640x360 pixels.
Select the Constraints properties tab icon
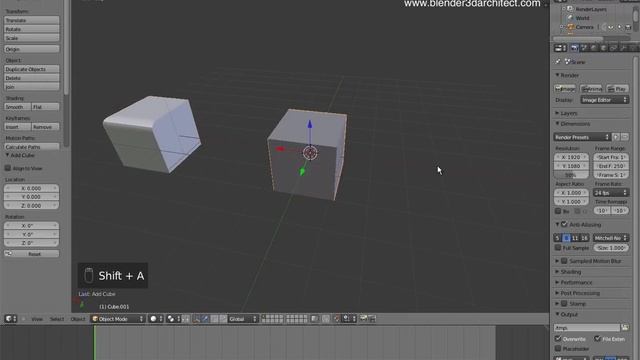[613, 48]
